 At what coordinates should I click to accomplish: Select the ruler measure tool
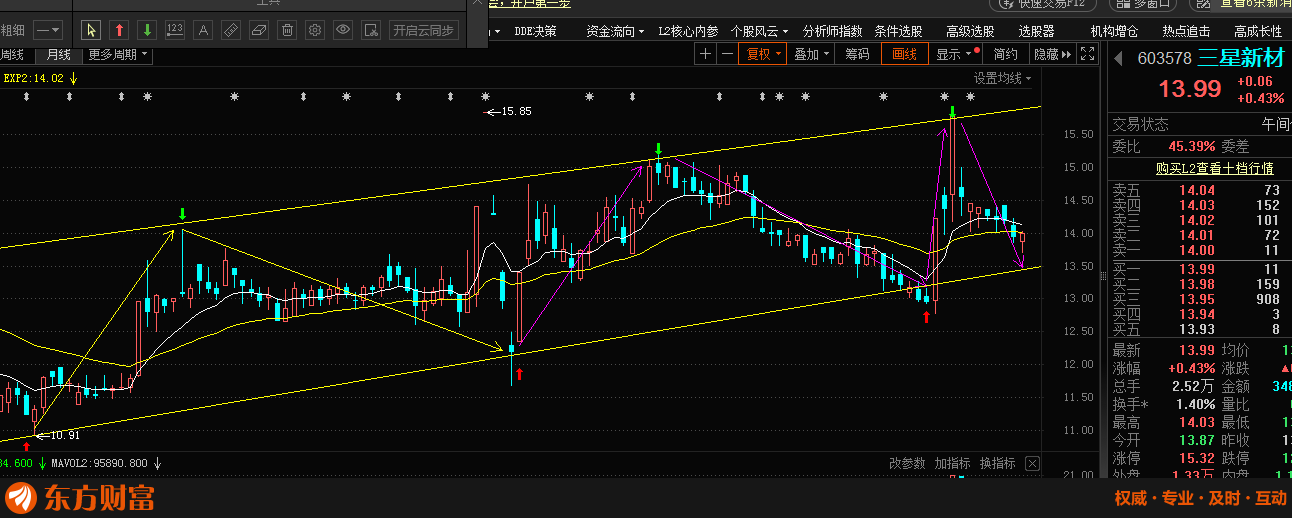[231, 30]
